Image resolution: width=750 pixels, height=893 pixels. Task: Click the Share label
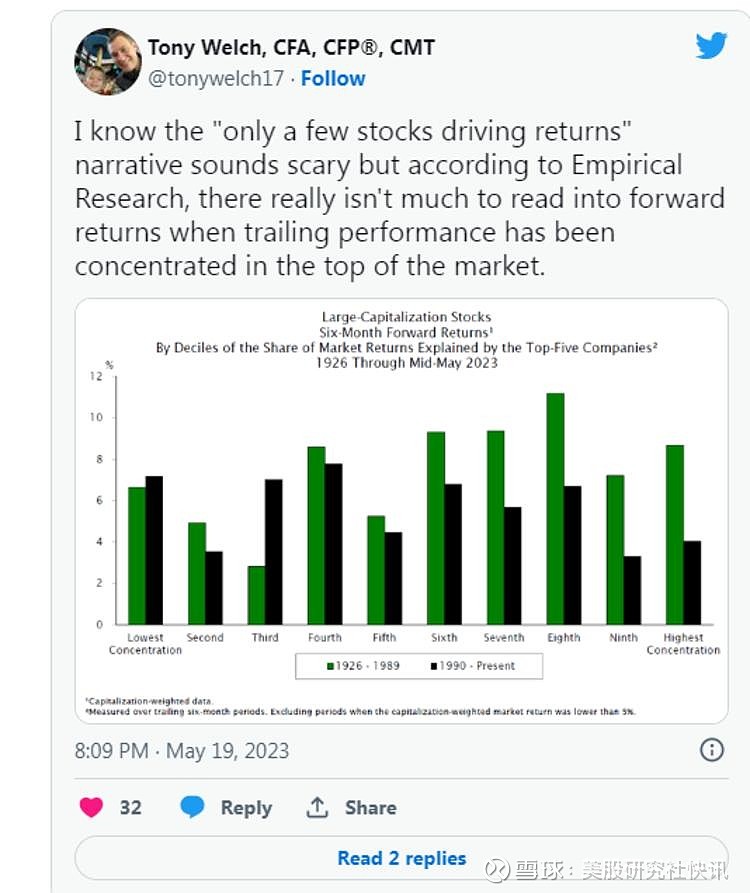(370, 808)
